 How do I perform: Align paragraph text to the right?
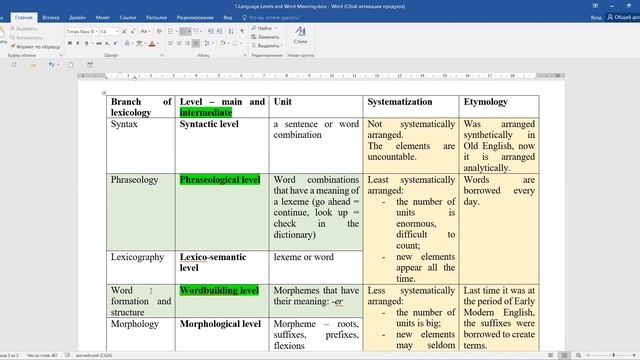[187, 43]
